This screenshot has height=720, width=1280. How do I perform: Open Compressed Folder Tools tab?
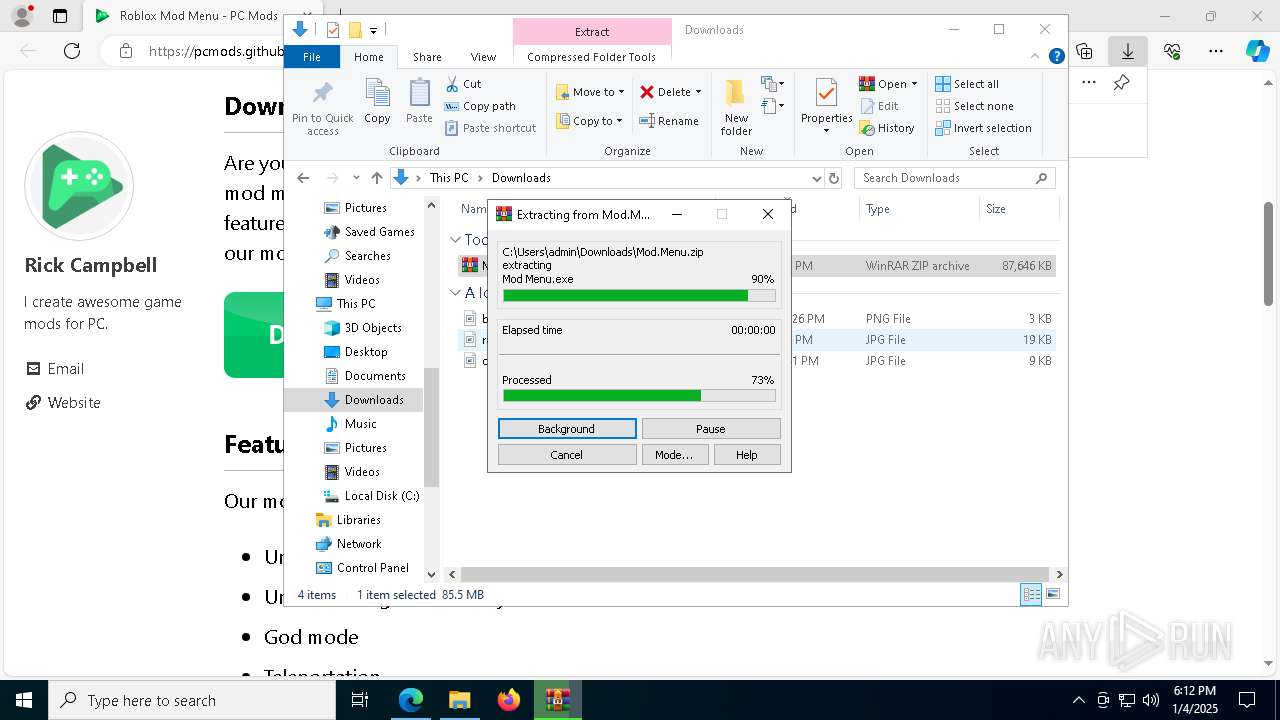click(x=591, y=57)
